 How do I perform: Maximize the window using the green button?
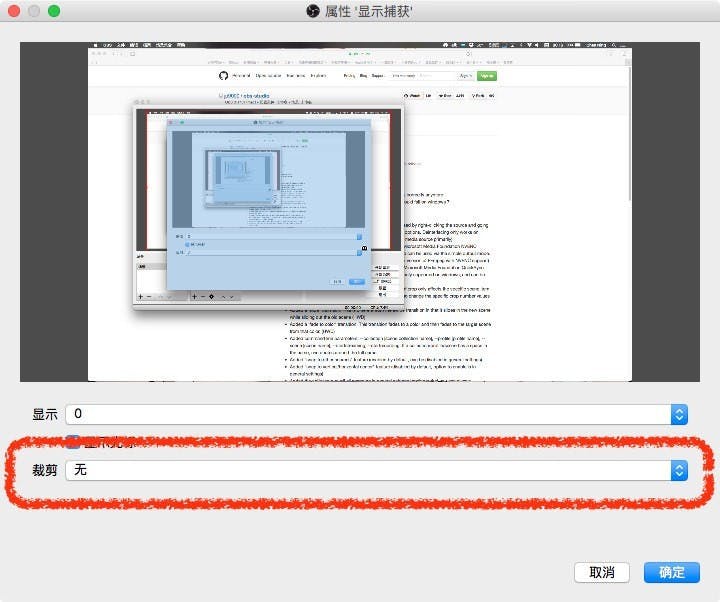coord(54,11)
